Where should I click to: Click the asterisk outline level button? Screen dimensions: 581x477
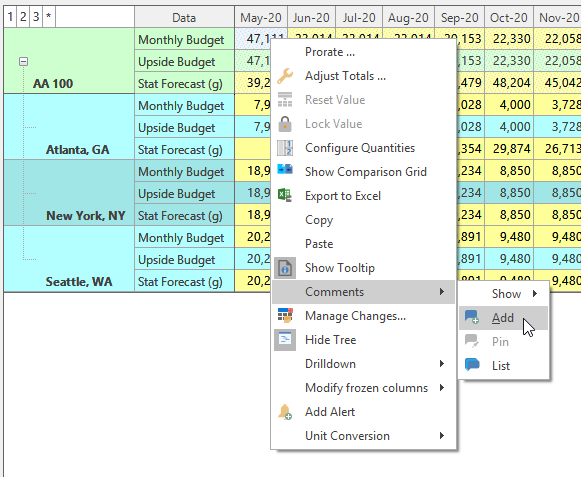(x=49, y=17)
